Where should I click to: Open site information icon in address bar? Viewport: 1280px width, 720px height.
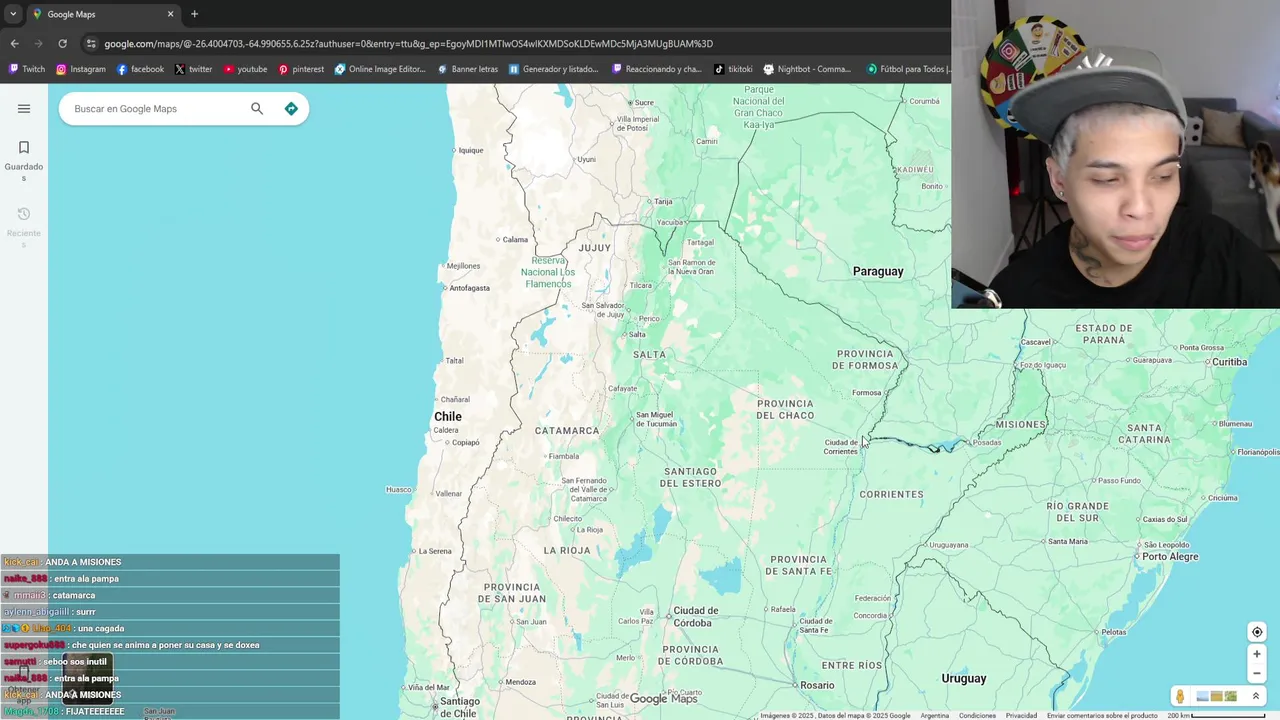click(x=91, y=43)
